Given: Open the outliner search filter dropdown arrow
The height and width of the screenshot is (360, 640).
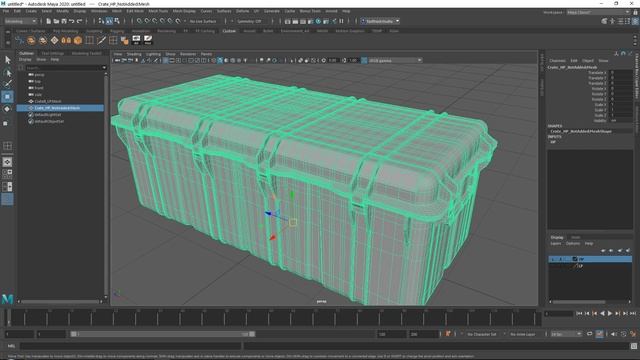Looking at the screenshot, I should pos(104,68).
